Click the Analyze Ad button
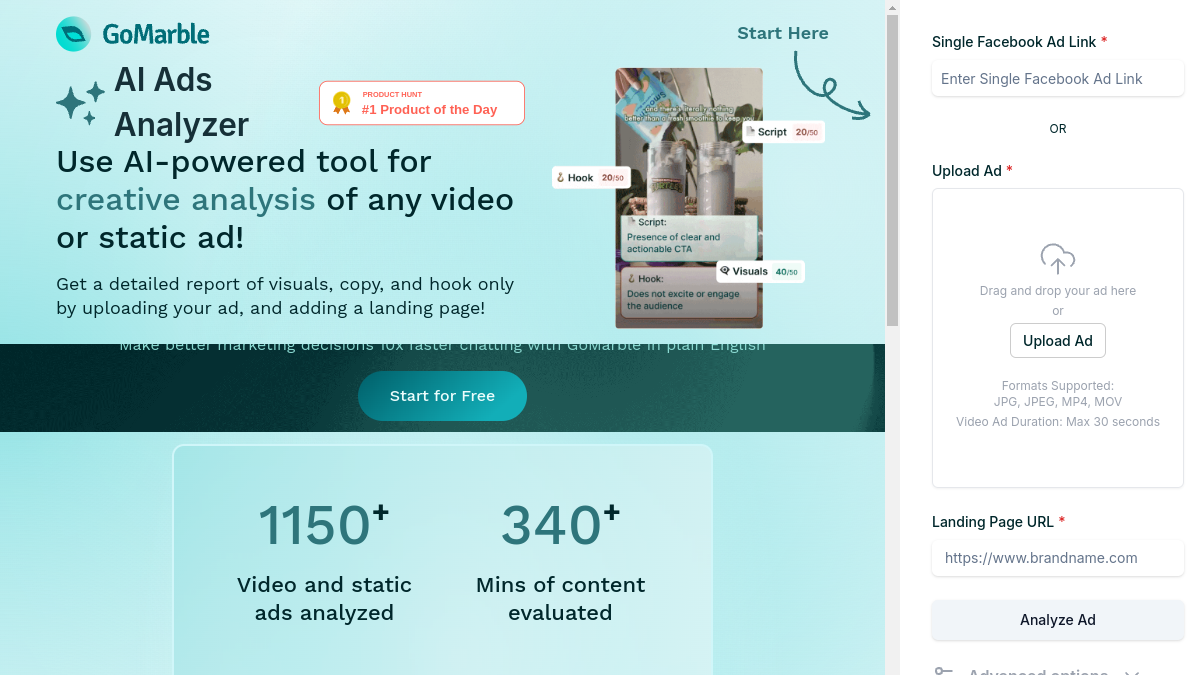This screenshot has height=675, width=1200. click(1058, 620)
